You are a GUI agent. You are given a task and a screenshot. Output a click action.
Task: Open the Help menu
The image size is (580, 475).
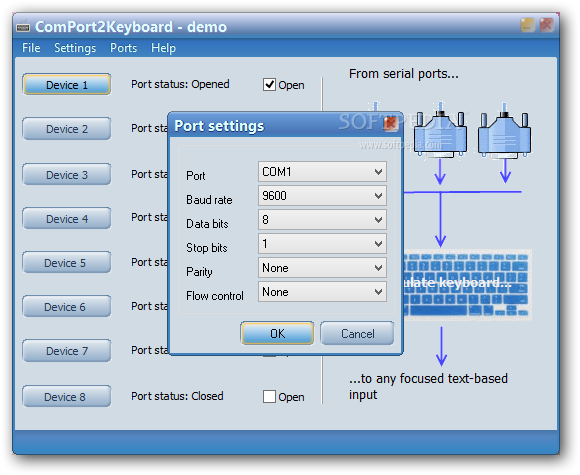tap(163, 48)
